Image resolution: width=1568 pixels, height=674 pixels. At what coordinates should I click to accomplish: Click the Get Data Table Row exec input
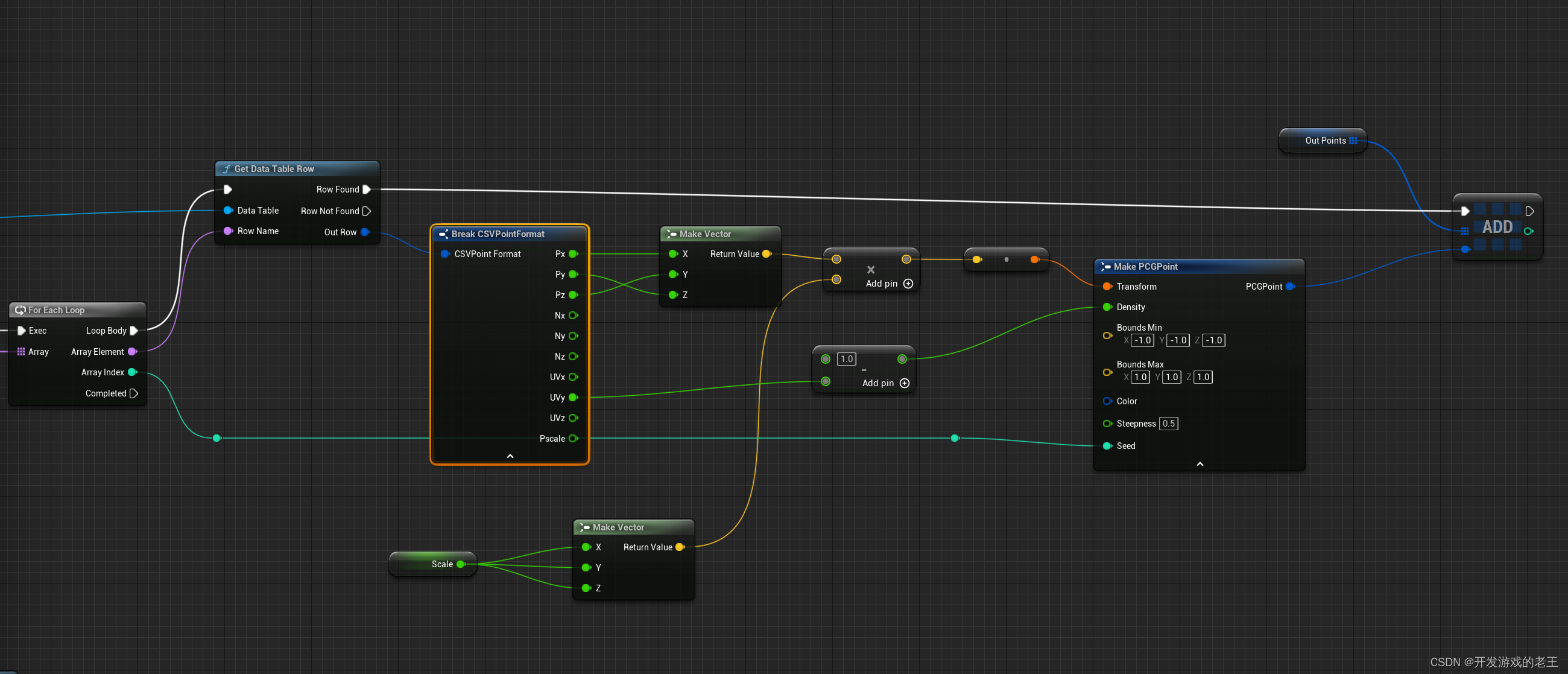click(x=227, y=189)
